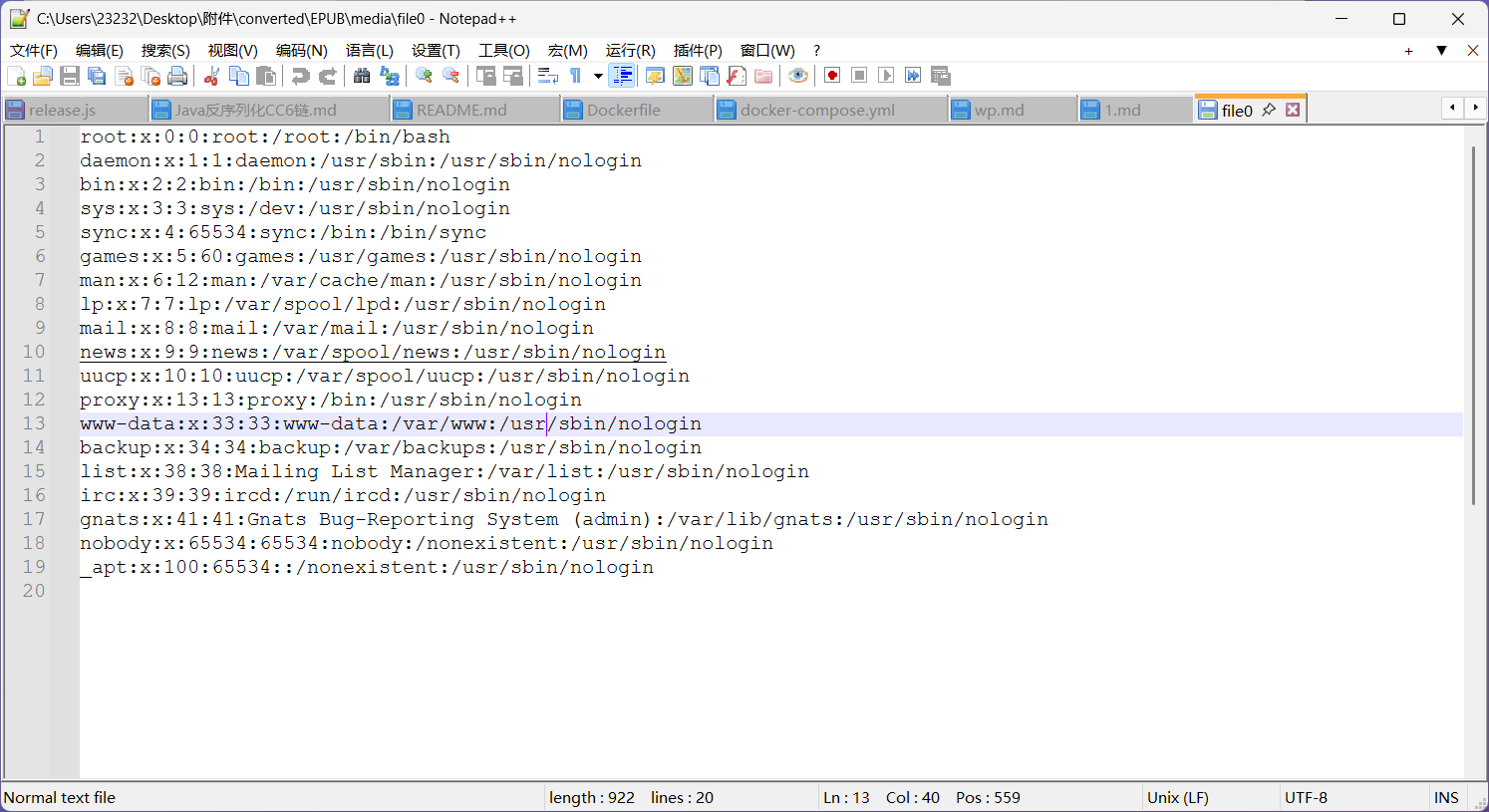1489x812 pixels.
Task: Click line number 17 in the margin
Action: point(34,519)
